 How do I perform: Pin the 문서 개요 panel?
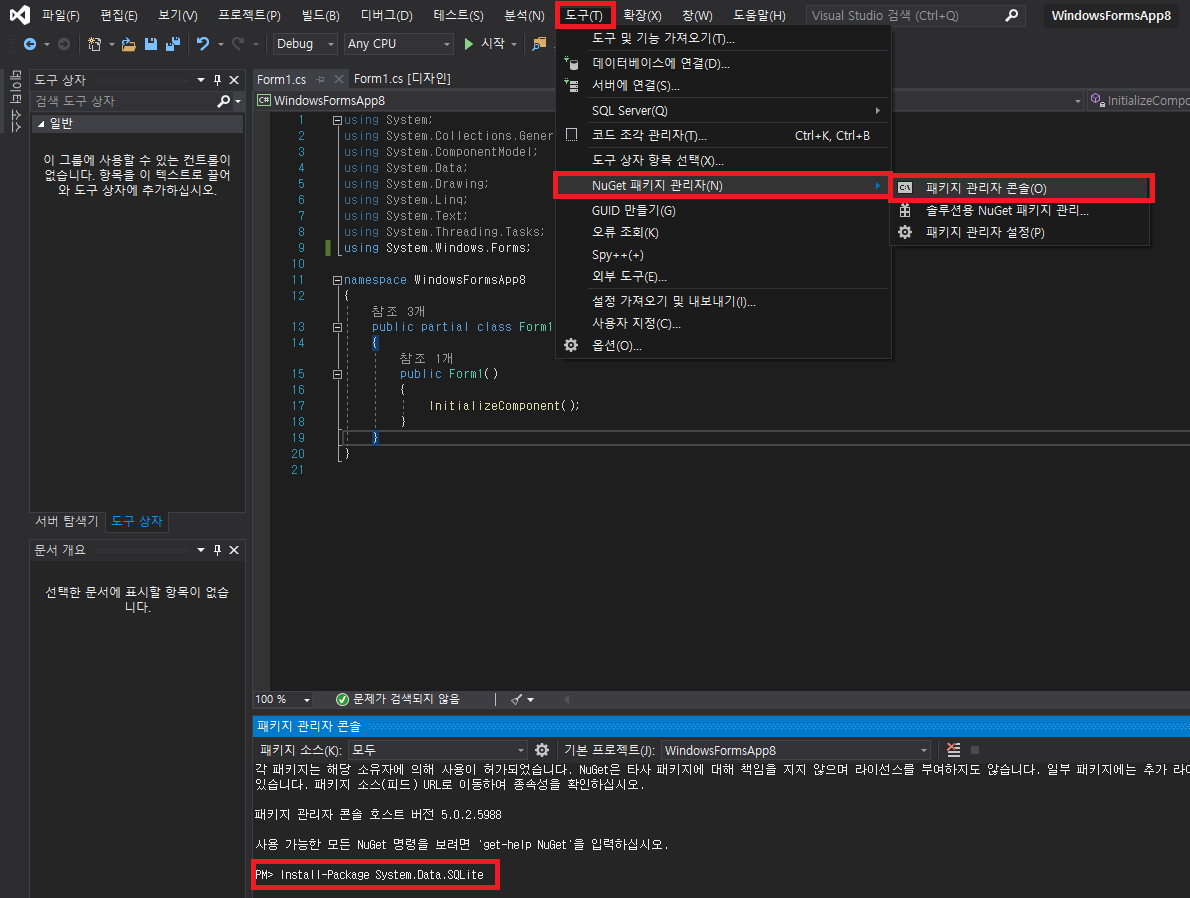[x=218, y=550]
